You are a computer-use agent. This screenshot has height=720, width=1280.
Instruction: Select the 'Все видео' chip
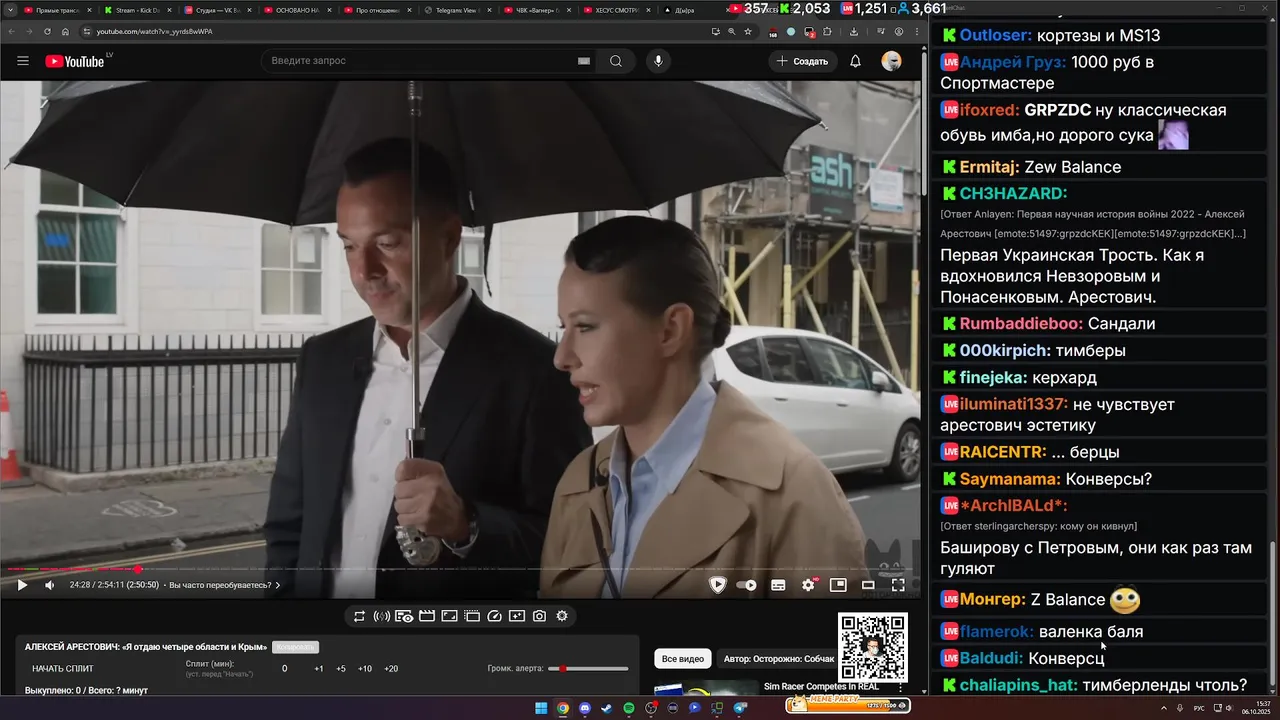click(683, 658)
